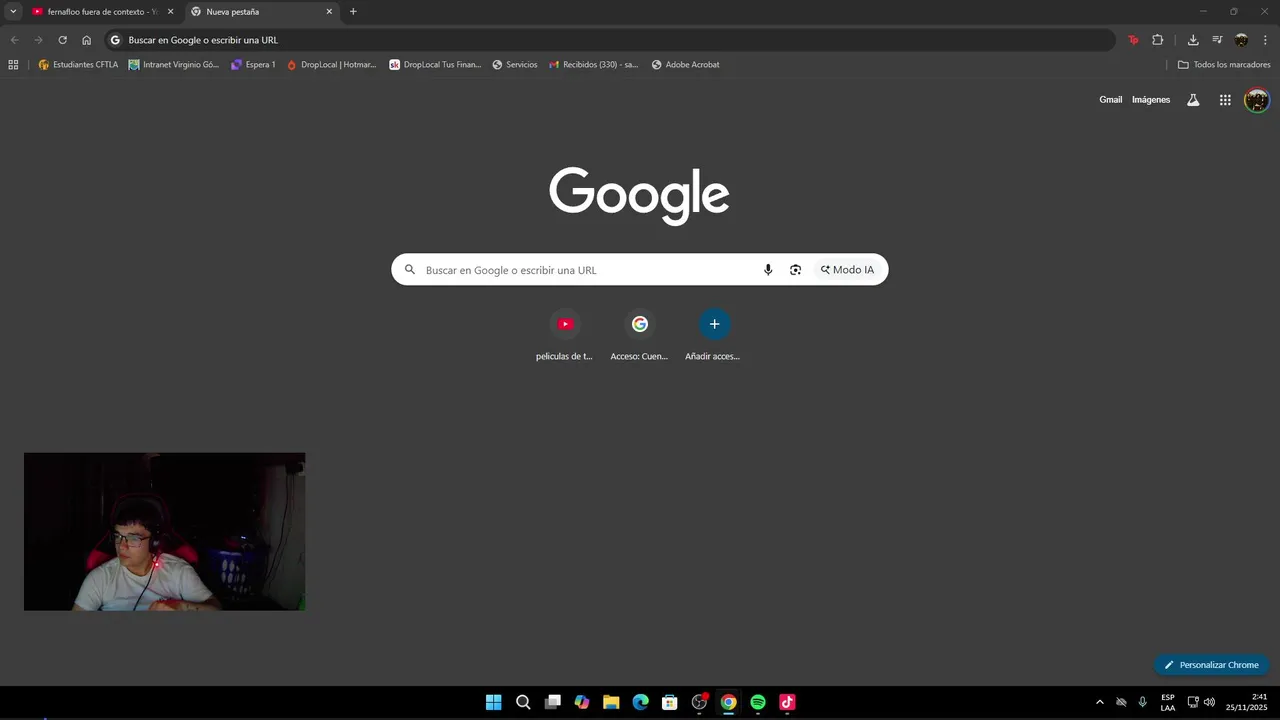This screenshot has height=720, width=1280.
Task: Open Recibidos (330) Gmail bookmark
Action: point(593,65)
